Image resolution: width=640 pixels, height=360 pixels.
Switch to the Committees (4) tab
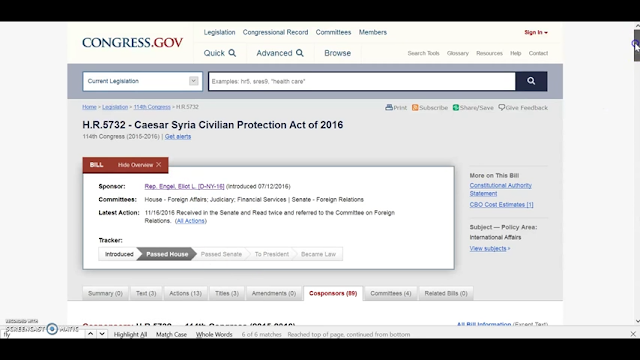tap(391, 293)
